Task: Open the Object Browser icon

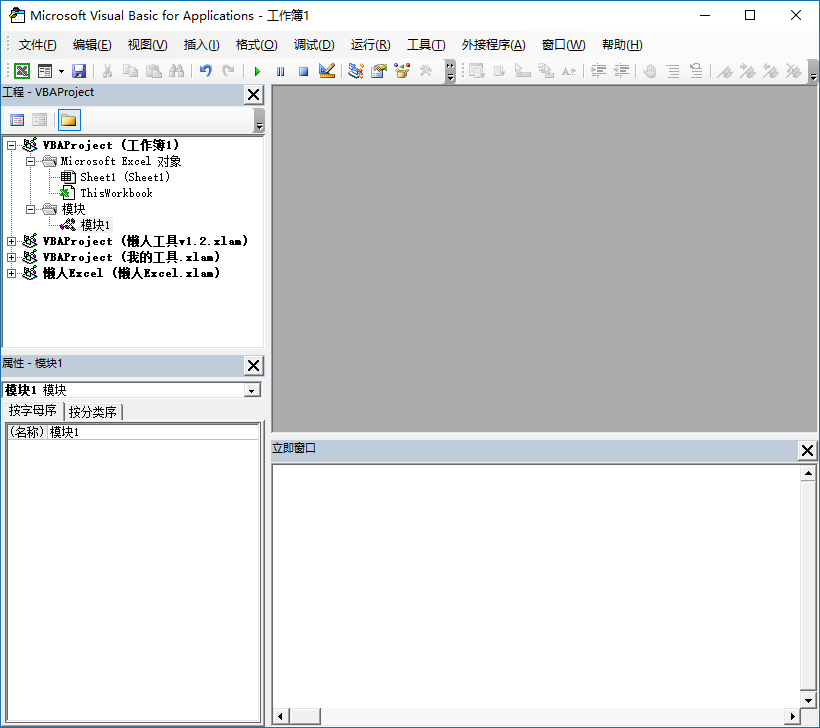Action: click(x=401, y=70)
